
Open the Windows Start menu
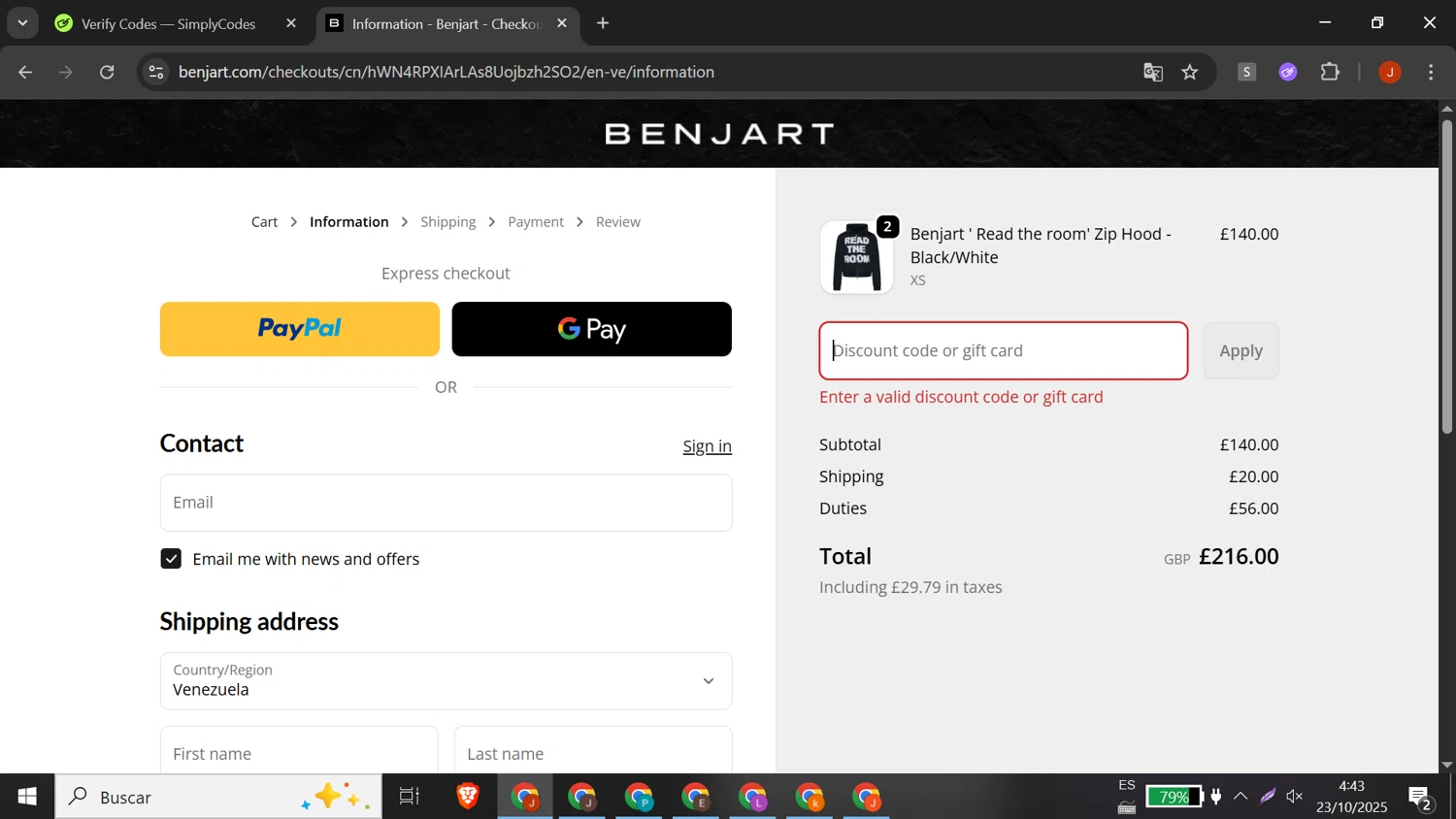[x=27, y=797]
